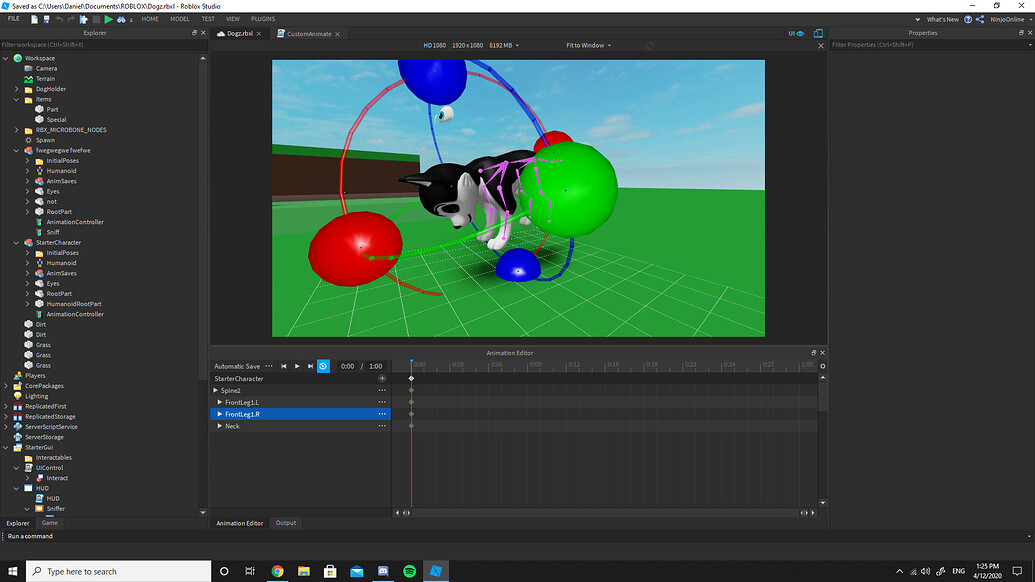Open the Fit to Window dropdown

(x=588, y=46)
